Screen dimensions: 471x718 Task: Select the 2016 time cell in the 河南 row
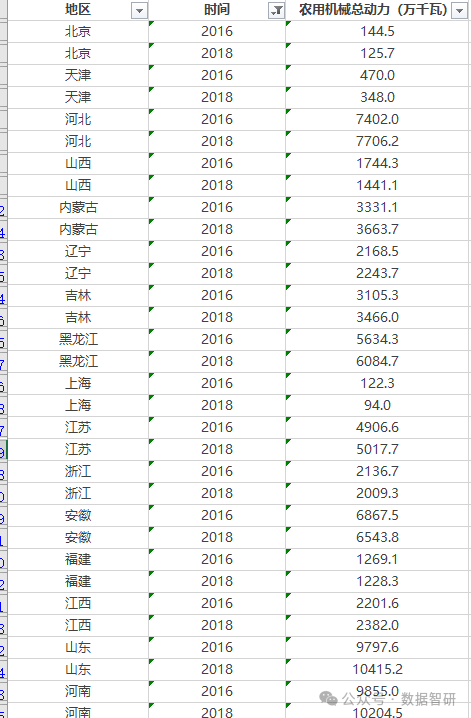pyautogui.click(x=217, y=691)
